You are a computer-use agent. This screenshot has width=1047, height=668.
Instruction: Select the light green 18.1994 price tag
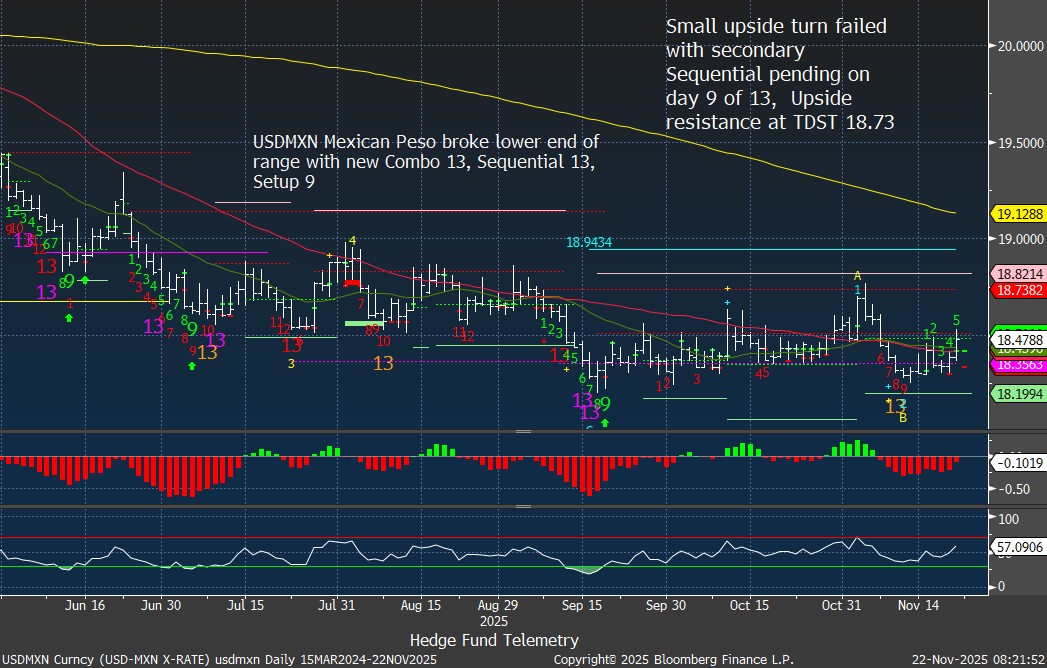[1016, 396]
